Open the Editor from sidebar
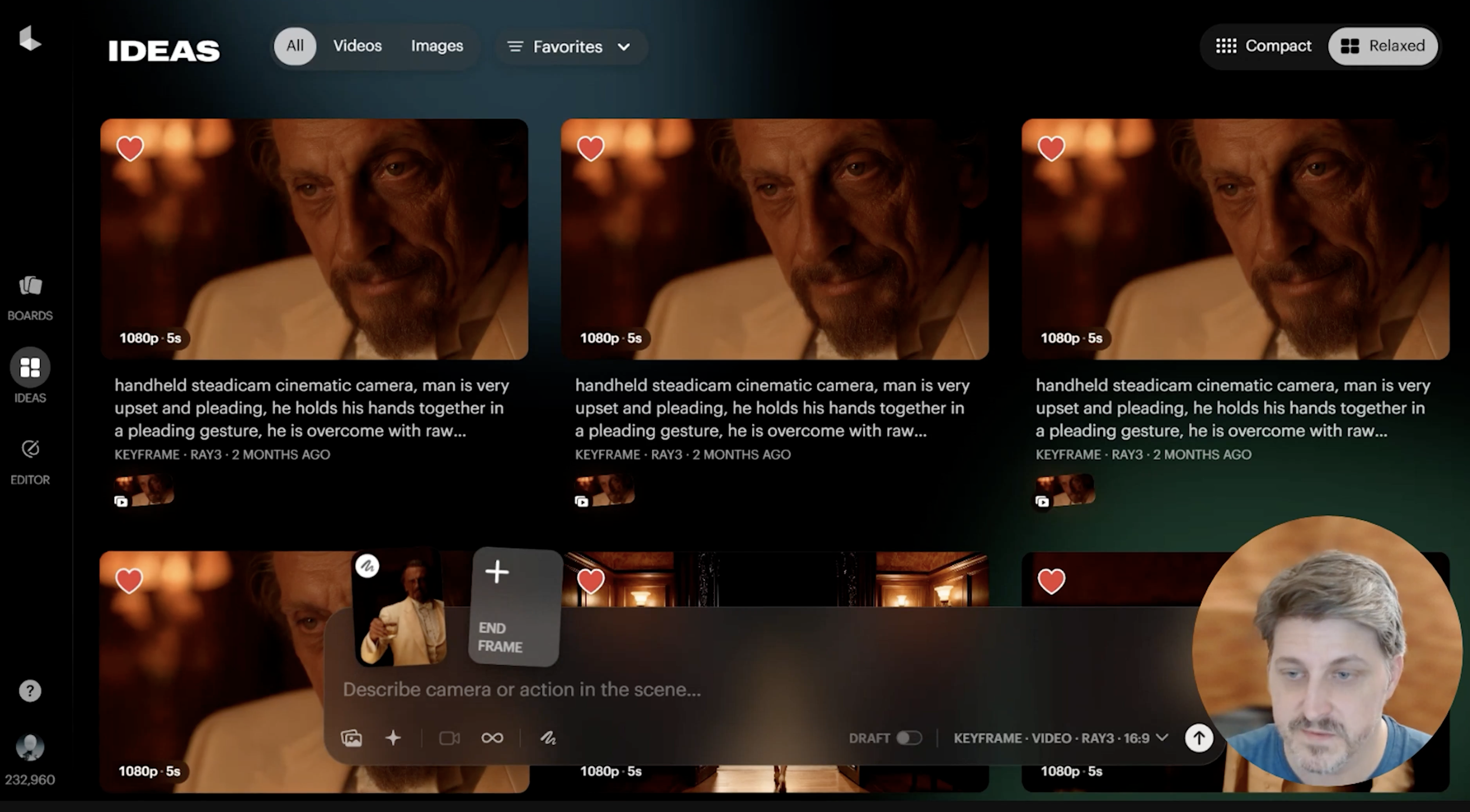This screenshot has height=812, width=1470. (30, 462)
